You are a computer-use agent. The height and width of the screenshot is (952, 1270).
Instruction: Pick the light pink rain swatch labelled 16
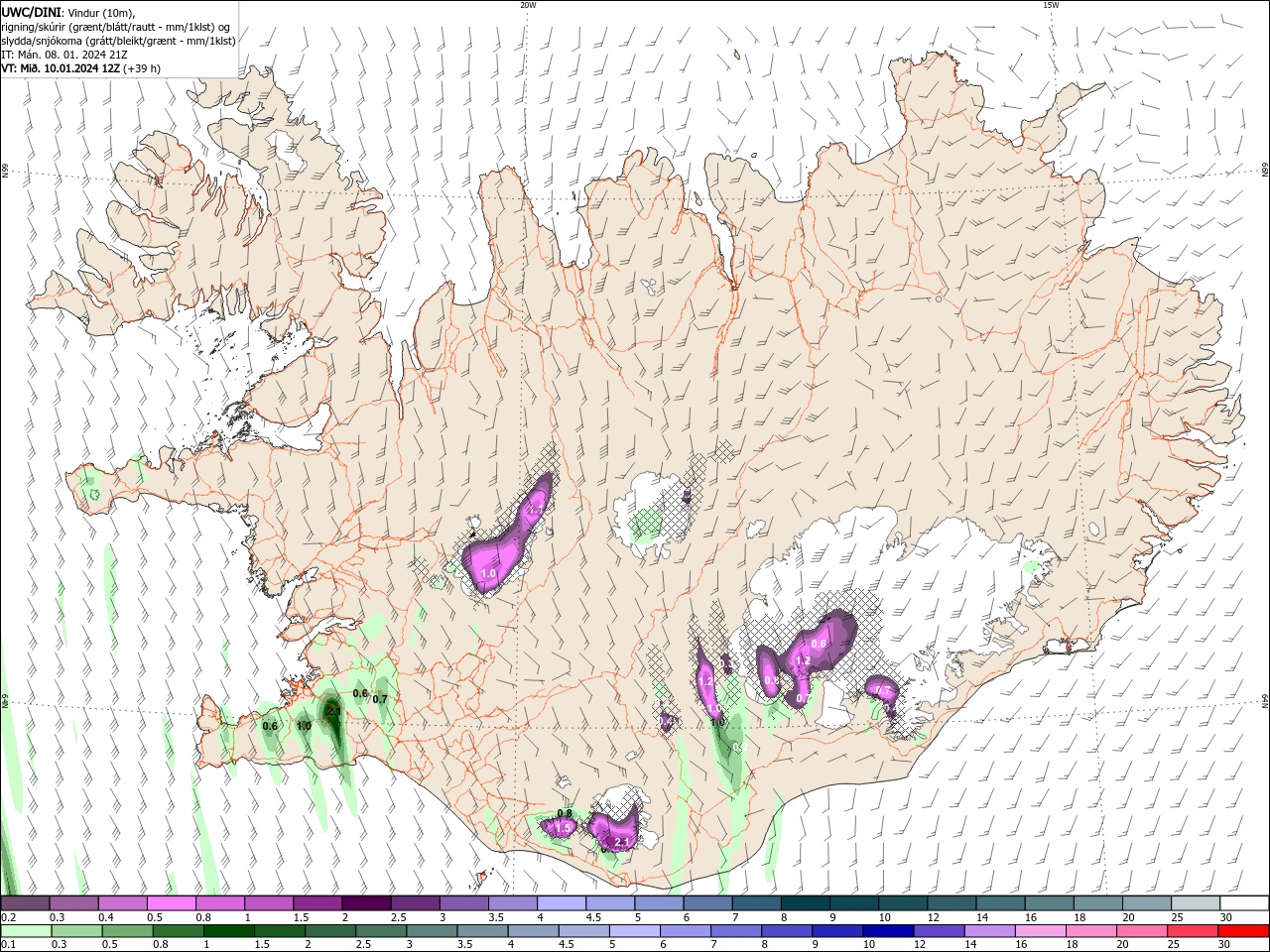click(1042, 931)
